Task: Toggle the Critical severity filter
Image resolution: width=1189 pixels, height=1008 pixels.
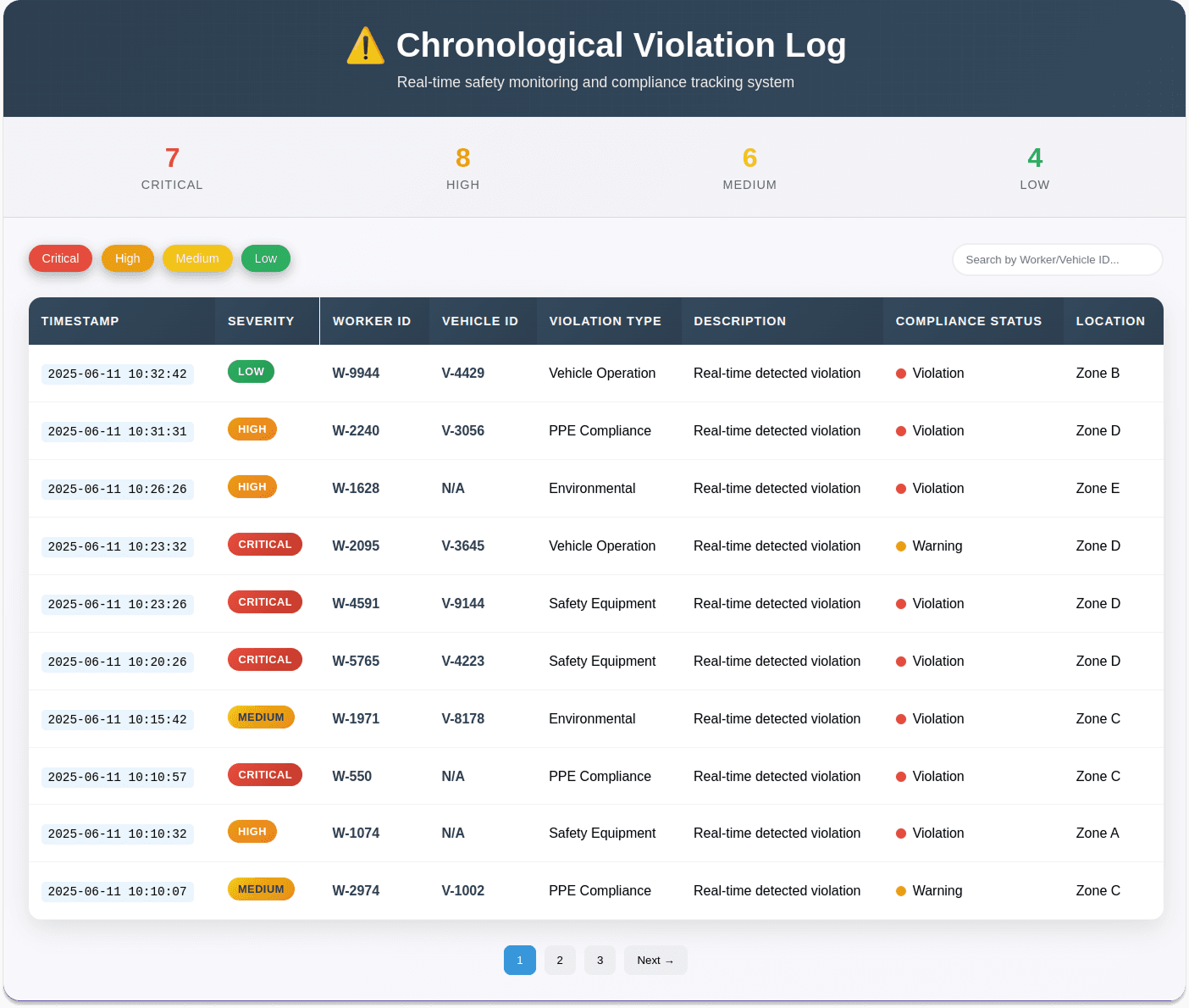Action: tap(60, 258)
